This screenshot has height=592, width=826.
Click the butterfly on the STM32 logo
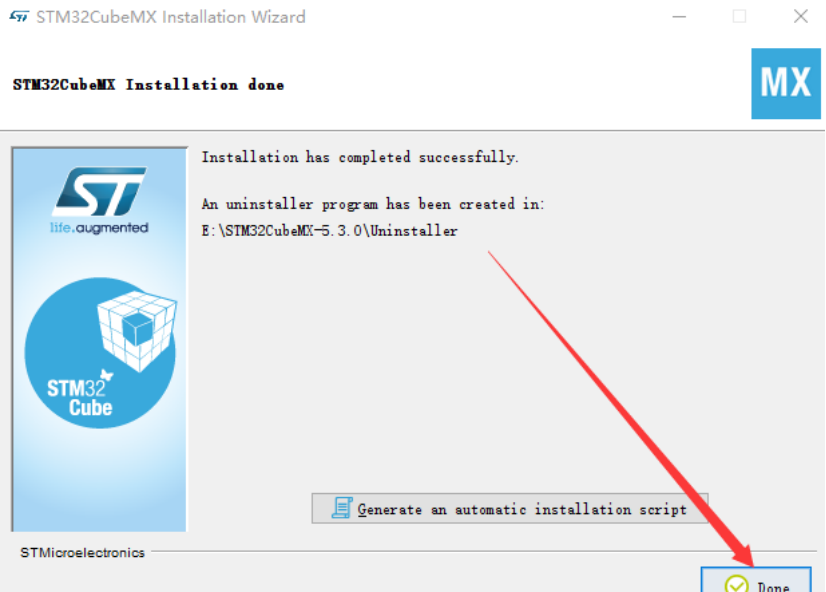click(107, 375)
